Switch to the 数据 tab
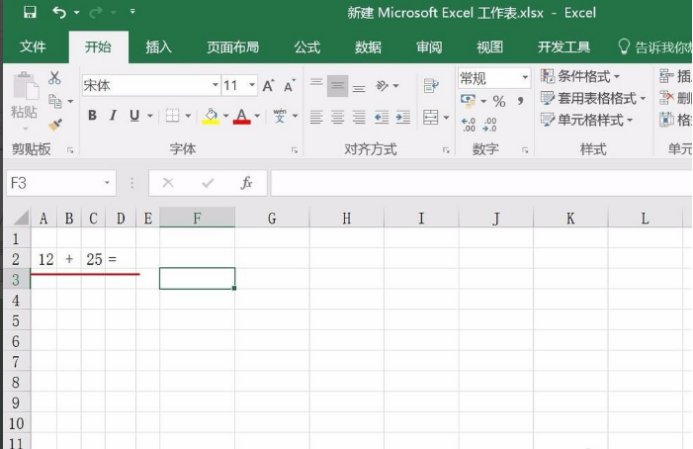Viewport: 693px width, 449px height. pyautogui.click(x=368, y=47)
